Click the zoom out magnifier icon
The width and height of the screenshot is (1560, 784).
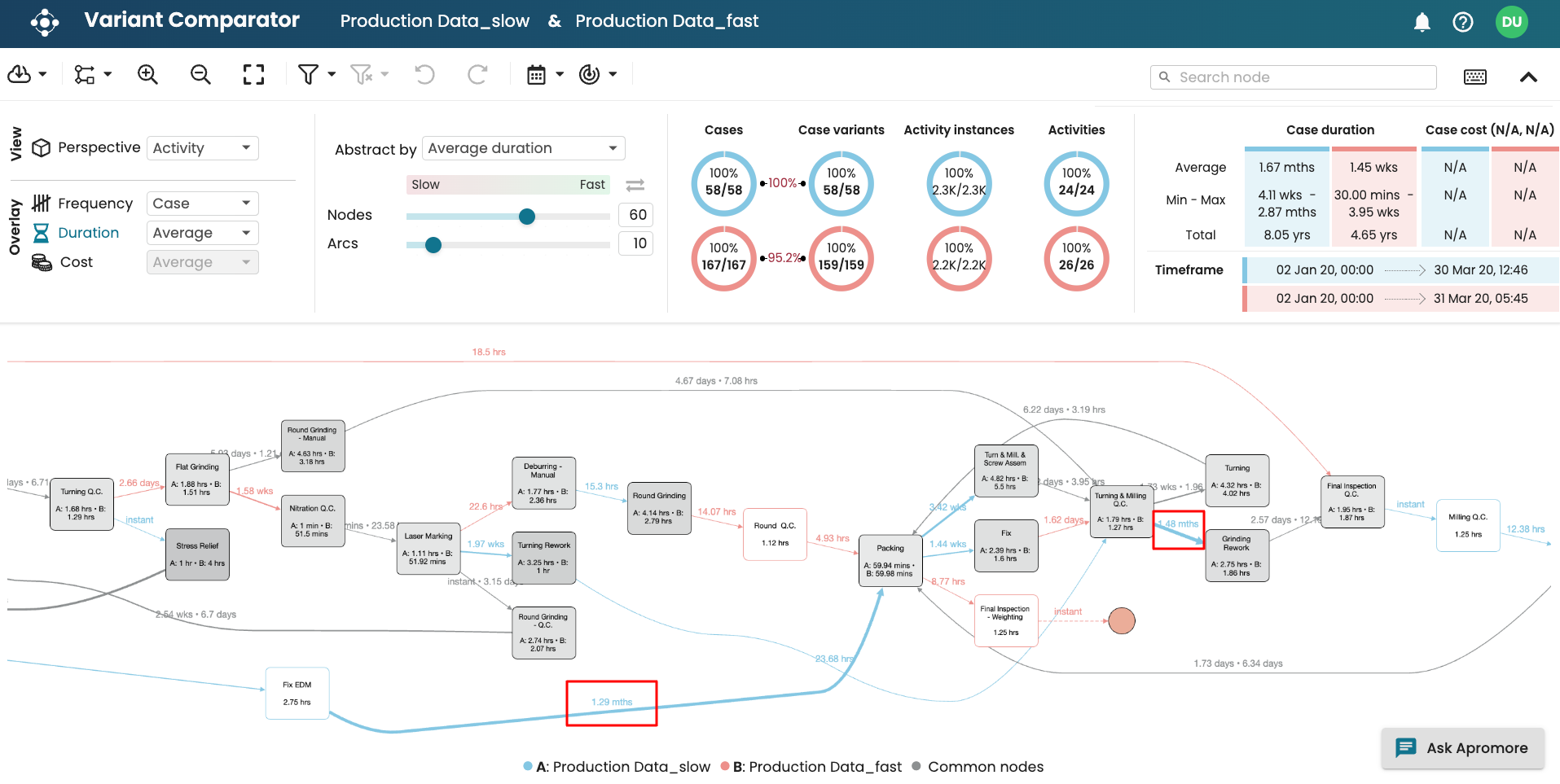(200, 75)
